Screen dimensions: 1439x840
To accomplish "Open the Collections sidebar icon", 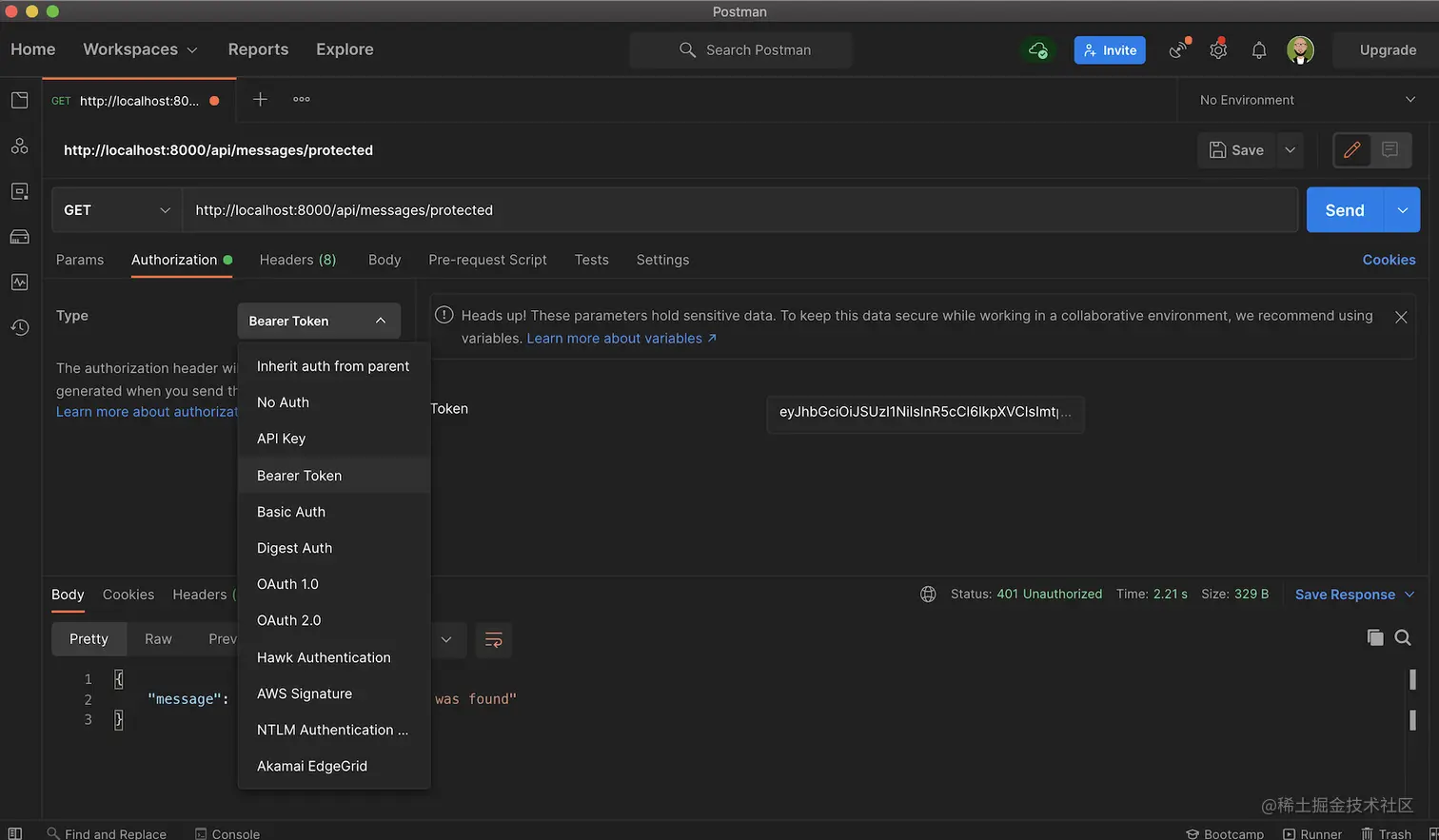I will [x=19, y=100].
